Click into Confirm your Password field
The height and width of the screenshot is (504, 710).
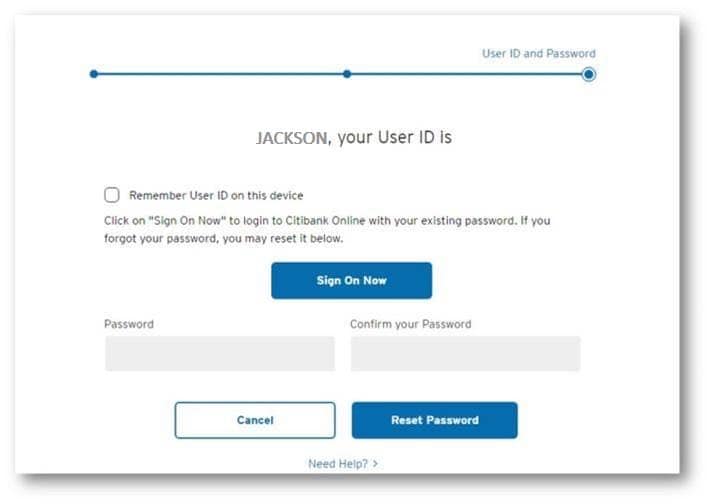pos(465,354)
